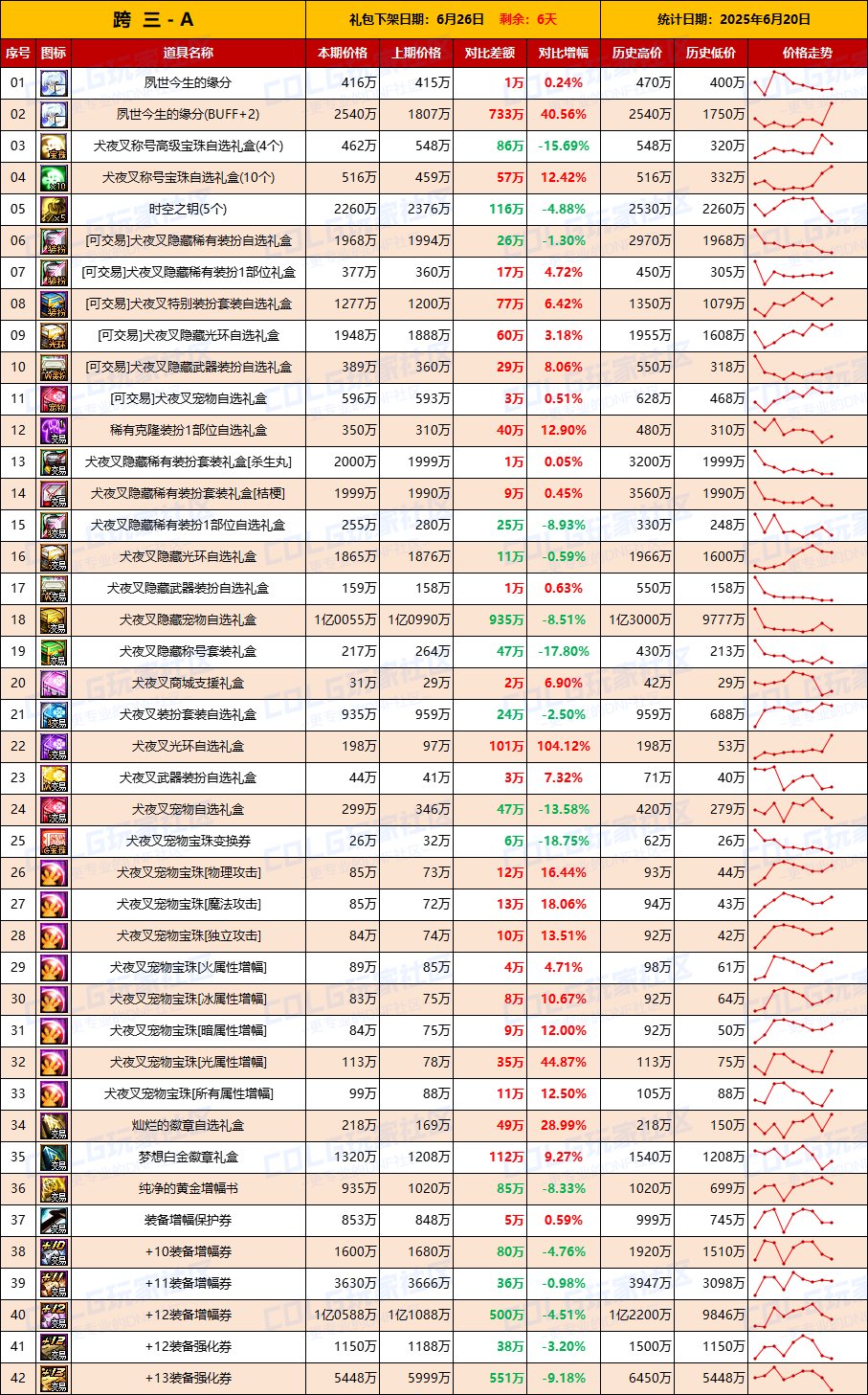Click the icon for 梦想白金徽章礼盒
Screen dimensions: 868x1395
[54, 1158]
